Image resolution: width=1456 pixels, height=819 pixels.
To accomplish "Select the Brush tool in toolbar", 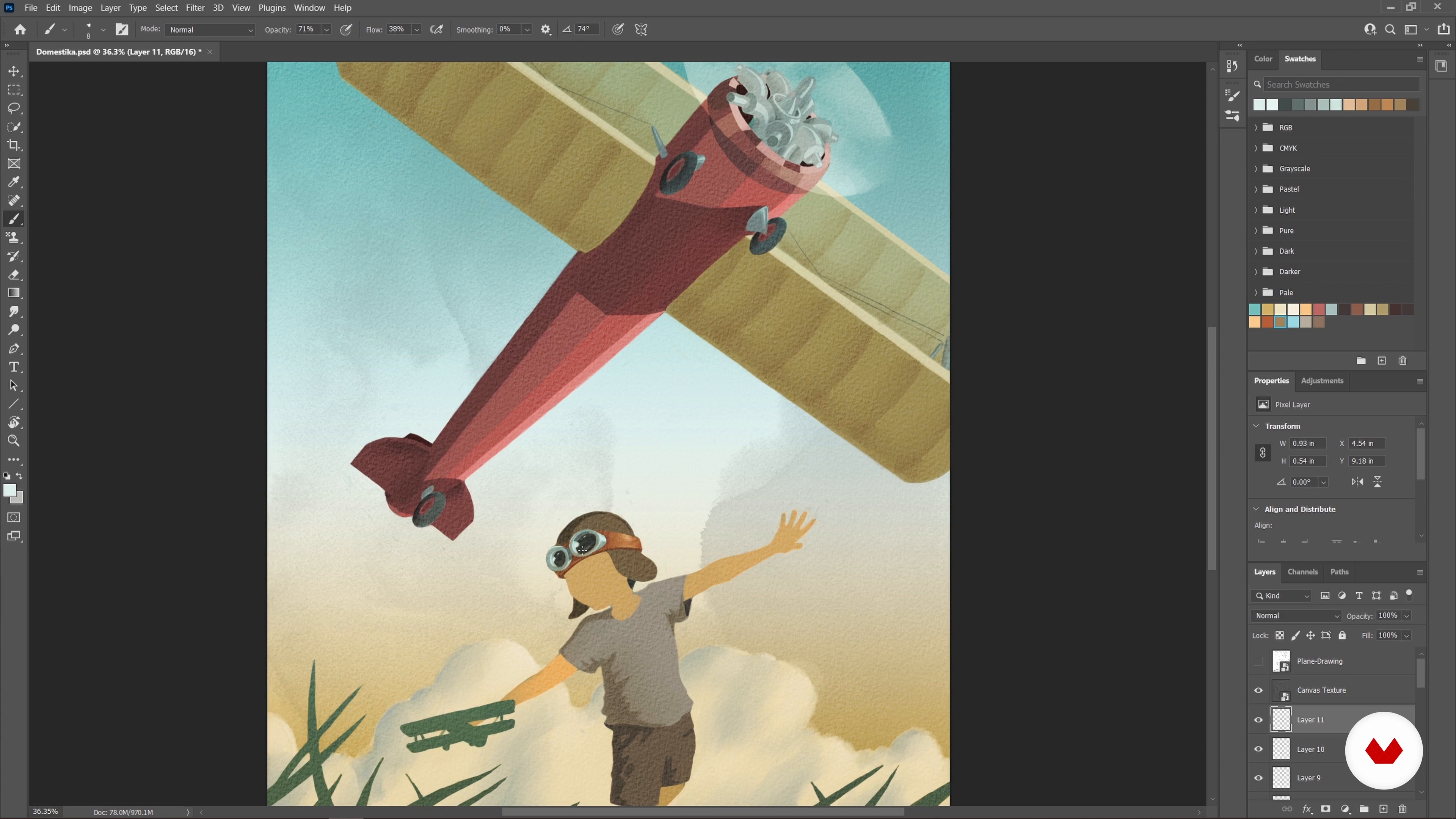I will tap(14, 219).
